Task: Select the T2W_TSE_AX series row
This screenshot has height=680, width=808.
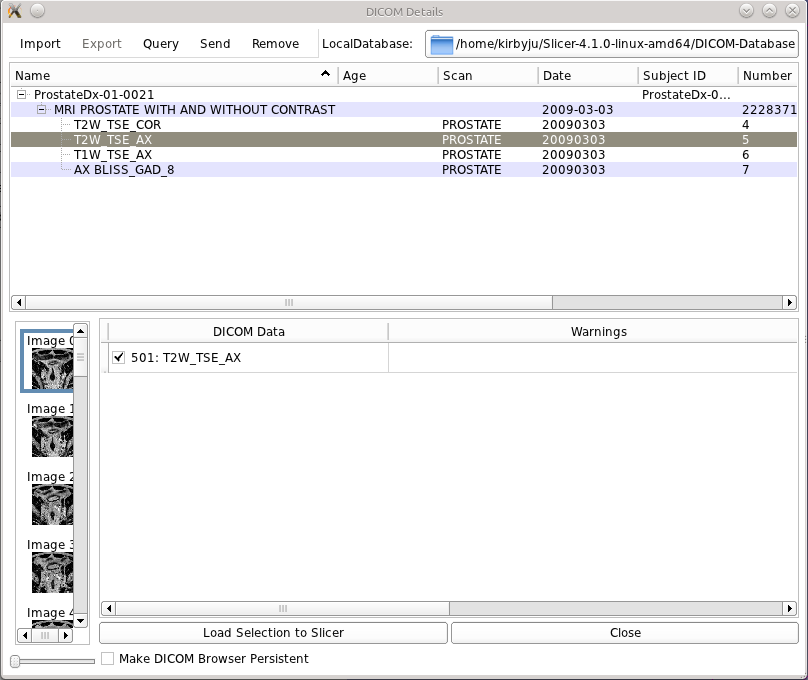Action: coord(403,140)
